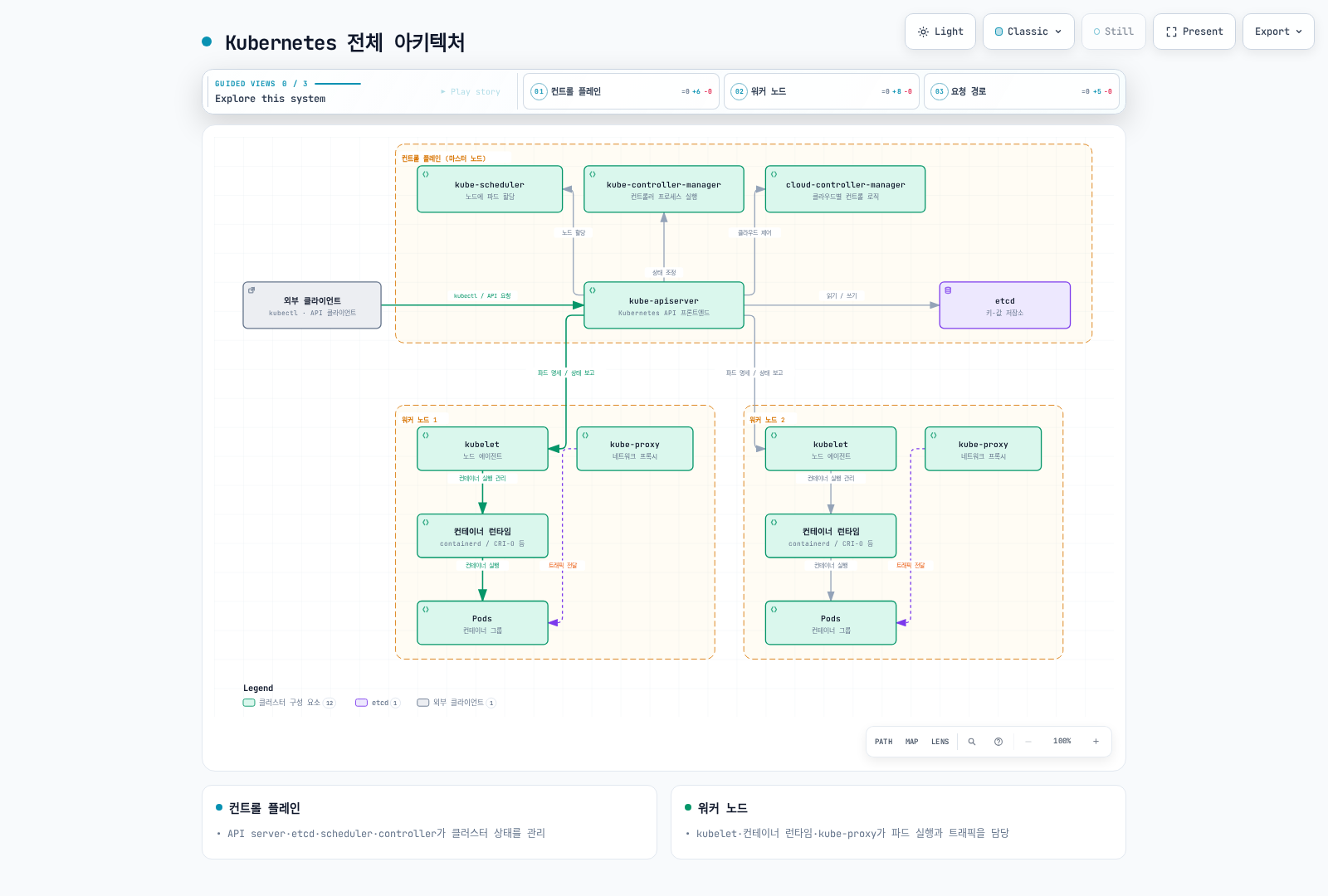The height and width of the screenshot is (896, 1328).
Task: Click the 클라우드 제어 edge label
Action: [x=754, y=233]
